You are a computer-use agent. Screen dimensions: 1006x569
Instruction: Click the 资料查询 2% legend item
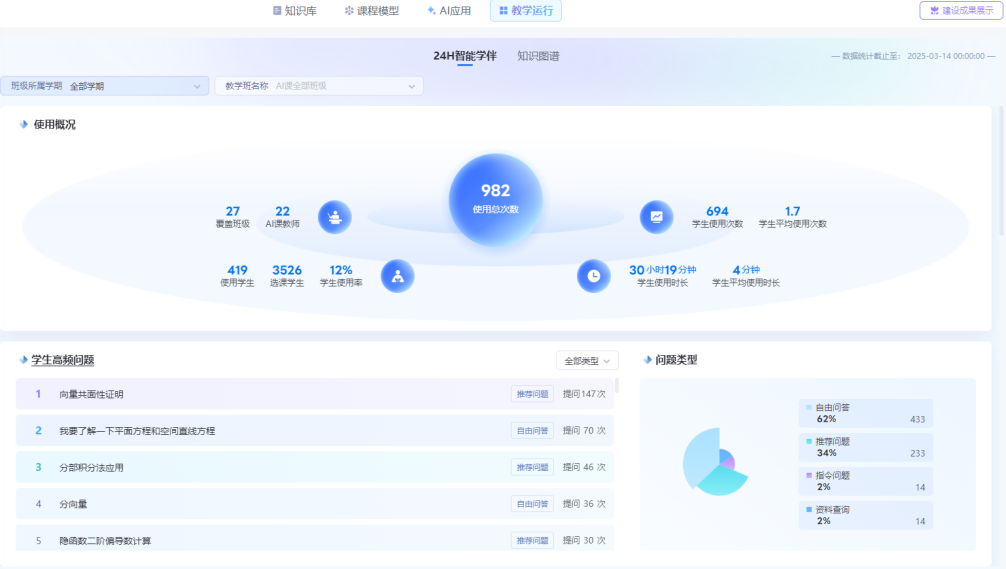click(x=865, y=515)
